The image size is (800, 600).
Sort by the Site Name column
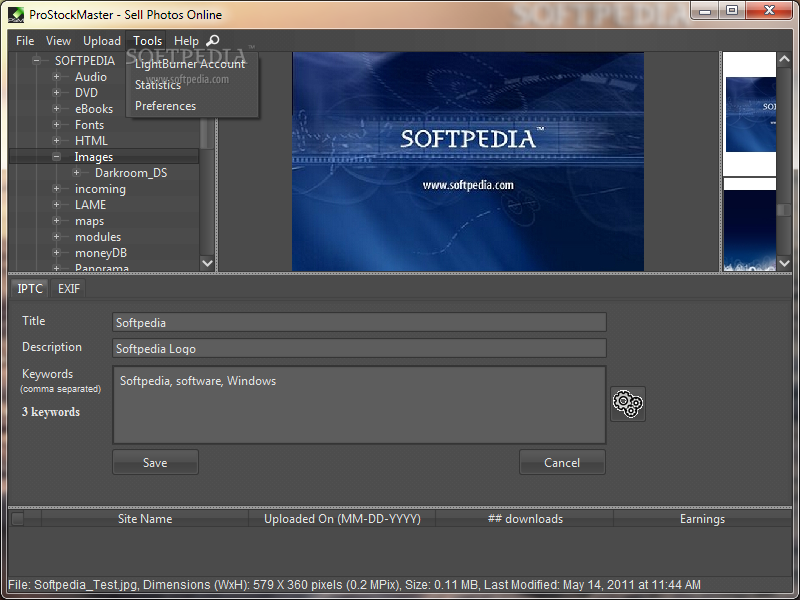[x=145, y=519]
